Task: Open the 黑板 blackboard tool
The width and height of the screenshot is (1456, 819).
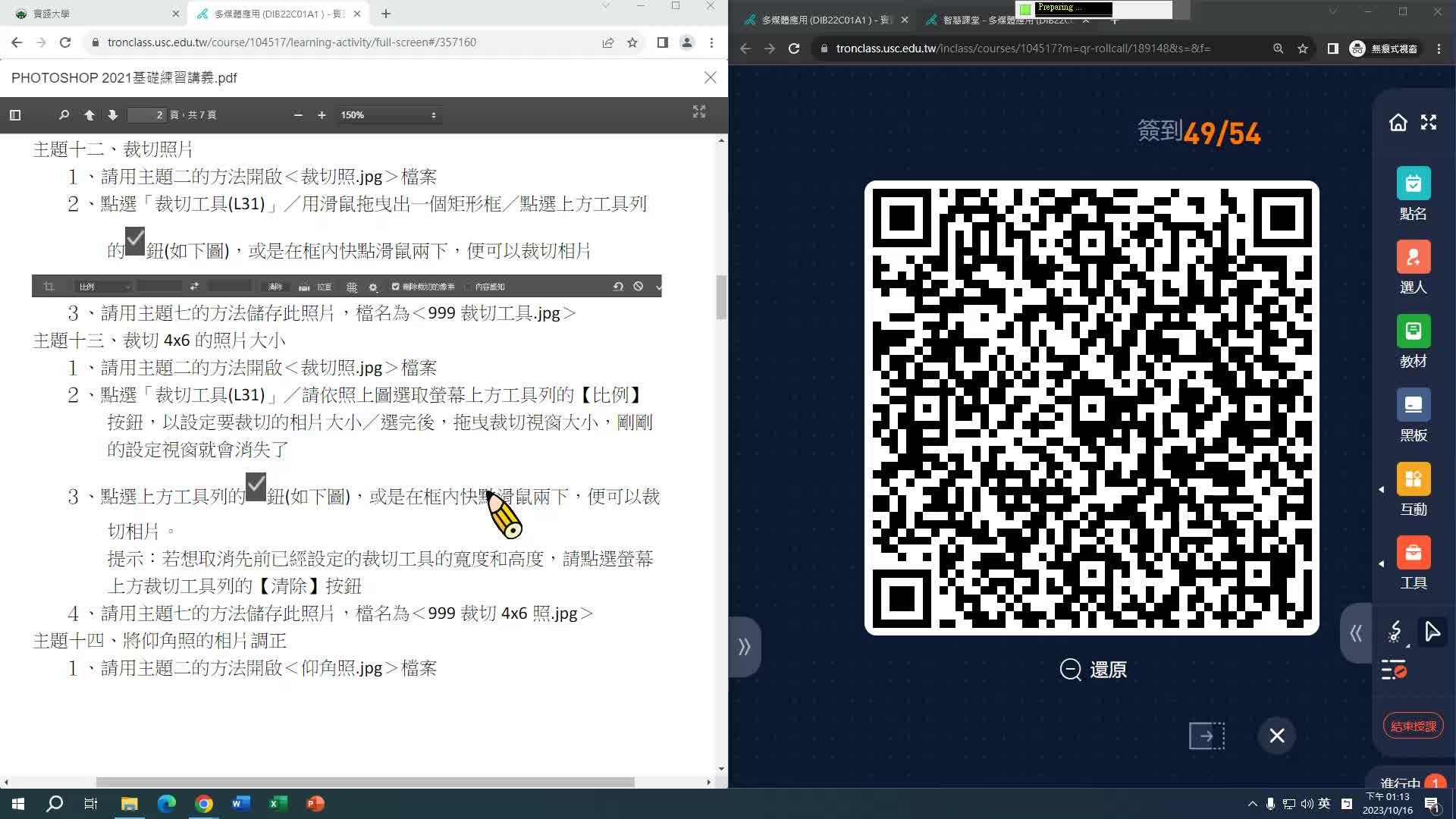Action: pos(1414,416)
